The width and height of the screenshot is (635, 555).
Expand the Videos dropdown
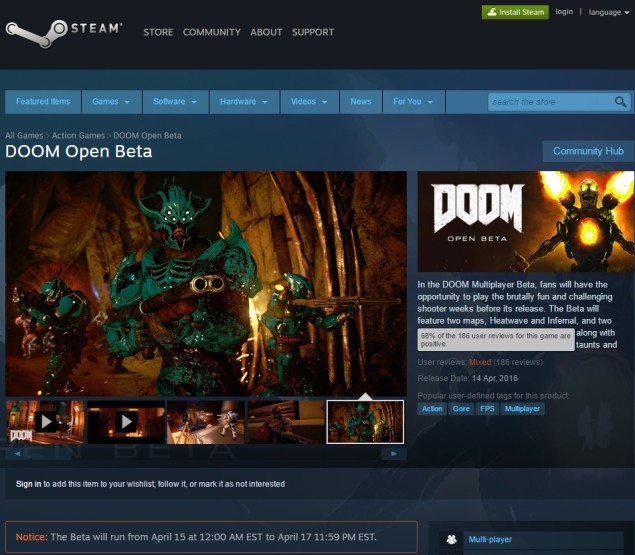pyautogui.click(x=309, y=102)
